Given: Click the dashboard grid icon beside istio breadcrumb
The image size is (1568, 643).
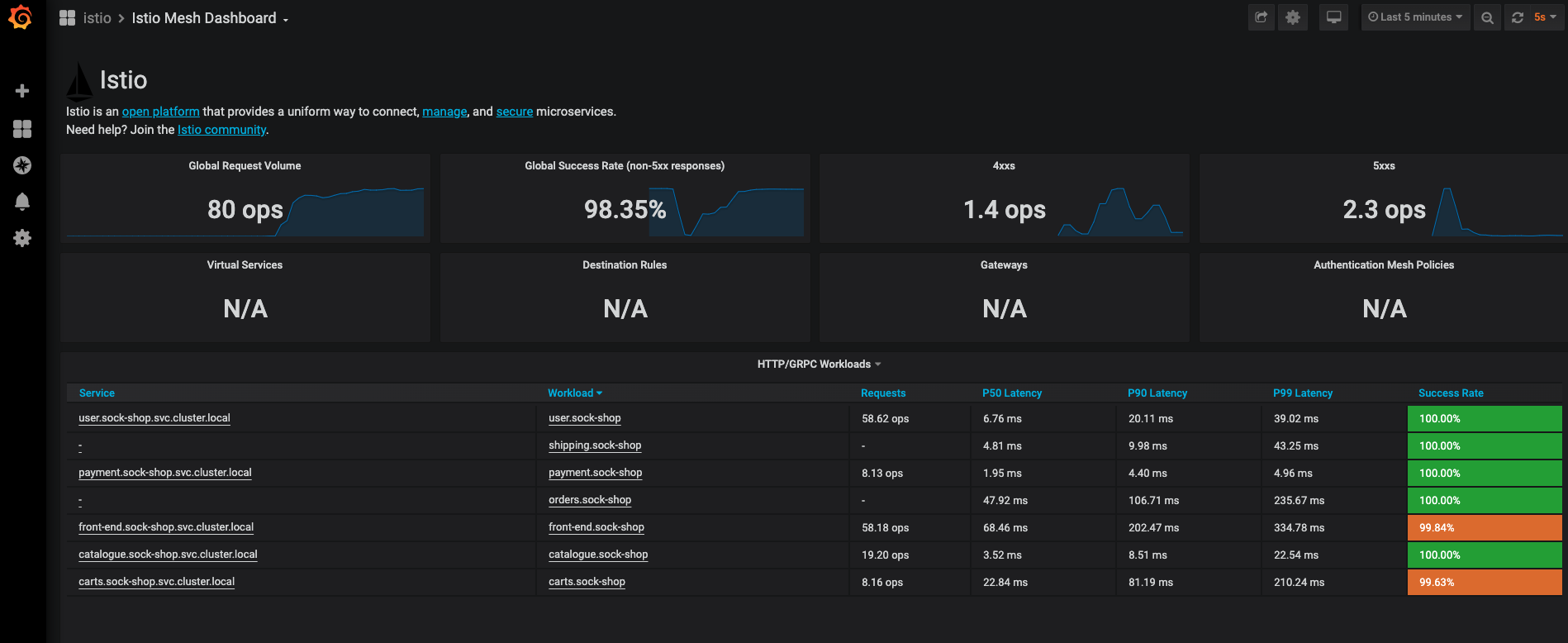Looking at the screenshot, I should pos(68,18).
